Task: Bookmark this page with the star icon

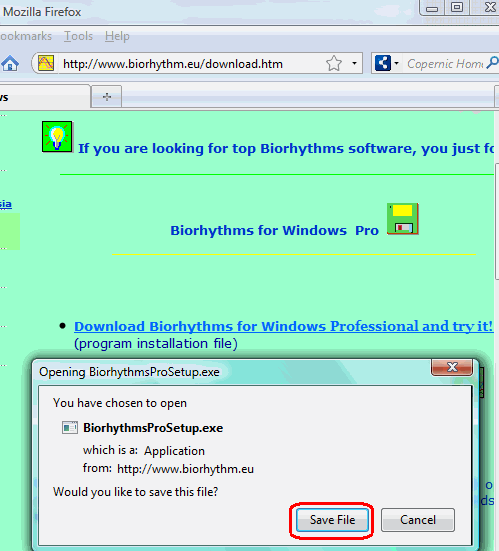Action: [333, 64]
